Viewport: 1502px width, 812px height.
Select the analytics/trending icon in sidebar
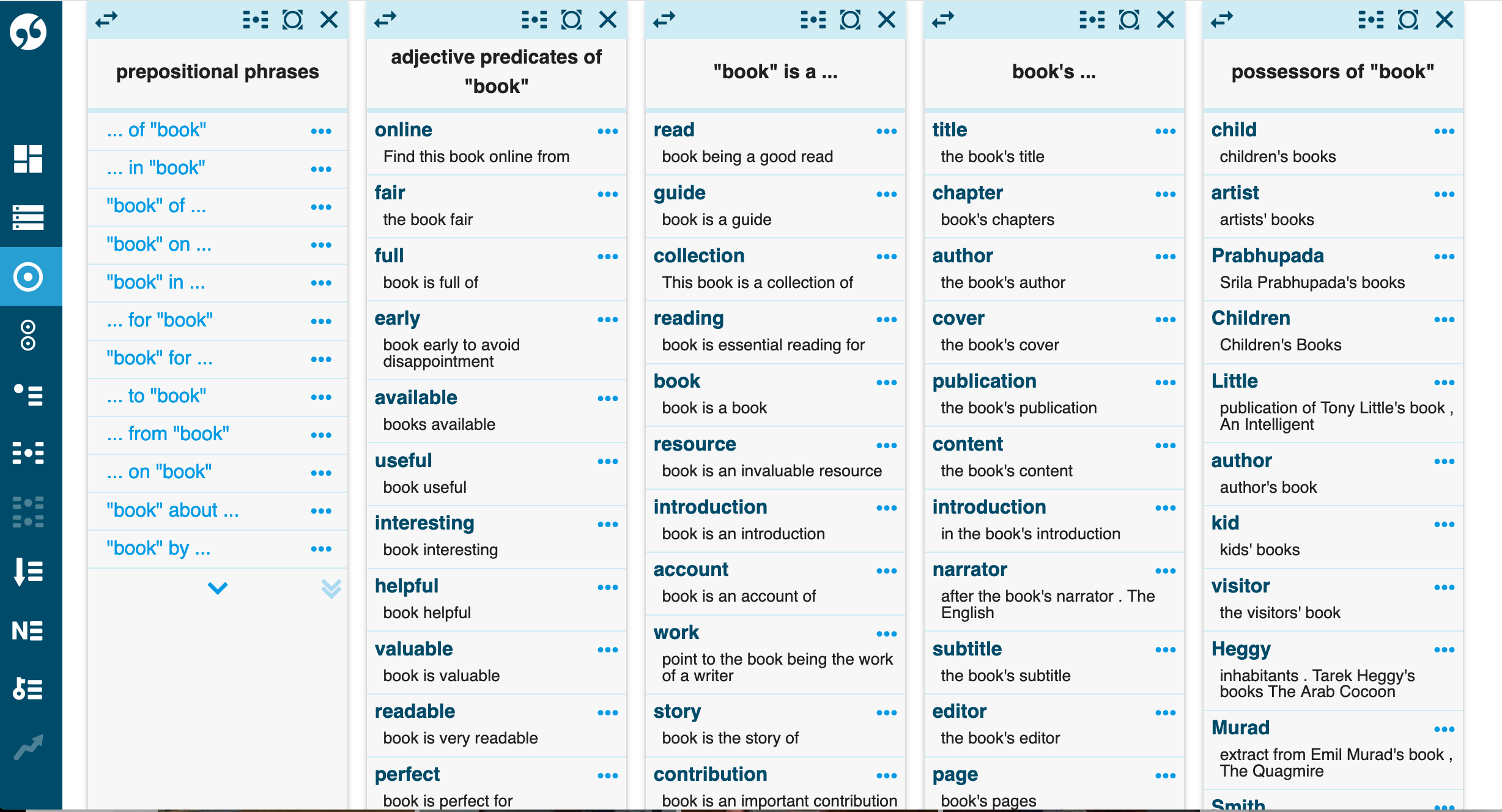pyautogui.click(x=30, y=745)
